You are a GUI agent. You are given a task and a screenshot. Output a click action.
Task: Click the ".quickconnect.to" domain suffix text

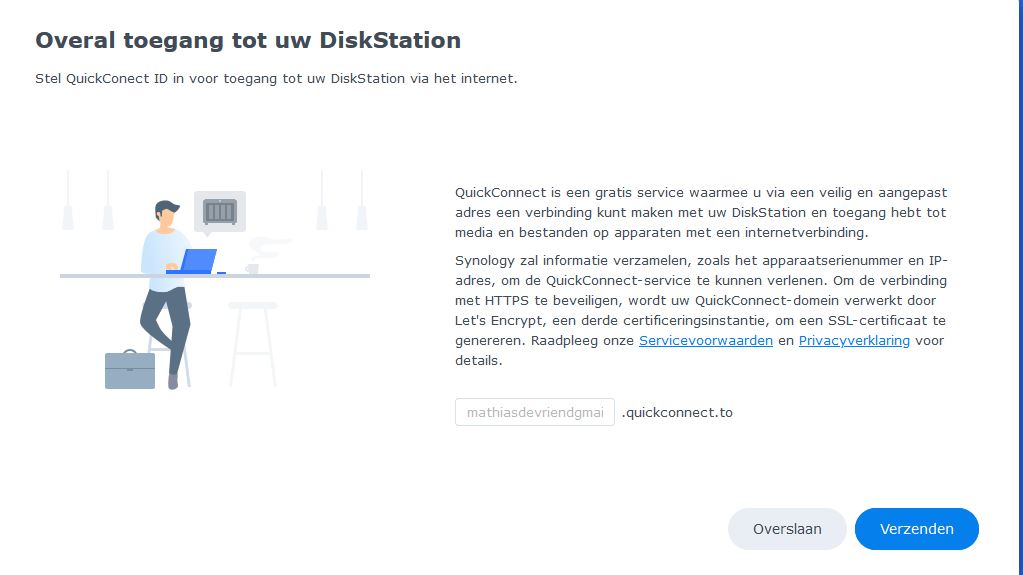coord(677,412)
